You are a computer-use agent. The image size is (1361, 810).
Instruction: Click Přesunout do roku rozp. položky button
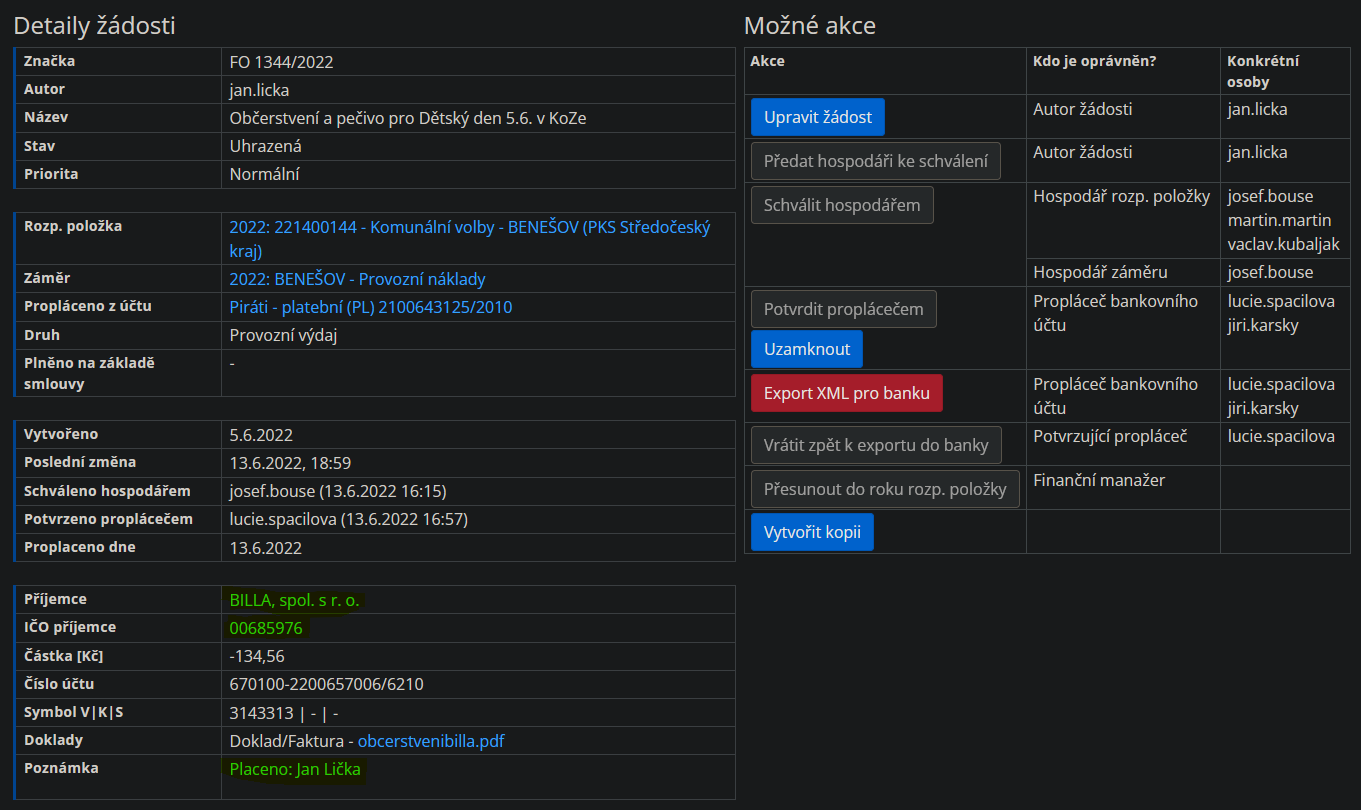coord(884,489)
